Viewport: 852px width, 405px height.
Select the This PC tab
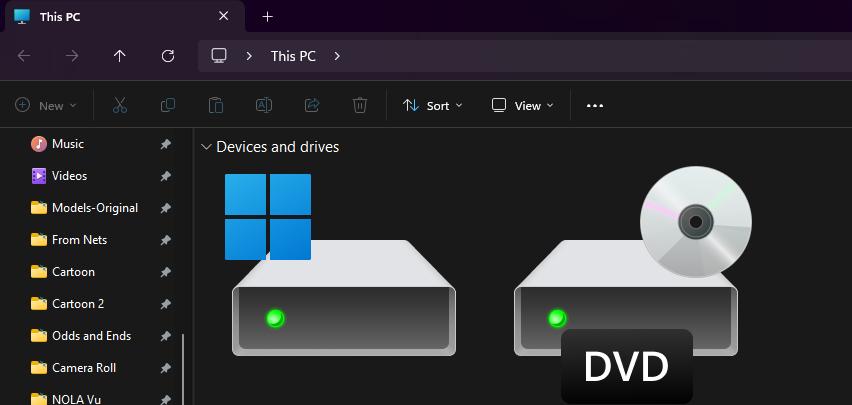coord(125,16)
